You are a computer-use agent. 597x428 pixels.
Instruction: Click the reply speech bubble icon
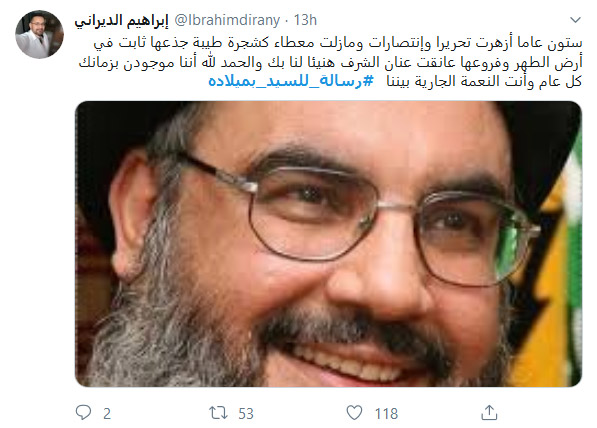pos(83,412)
